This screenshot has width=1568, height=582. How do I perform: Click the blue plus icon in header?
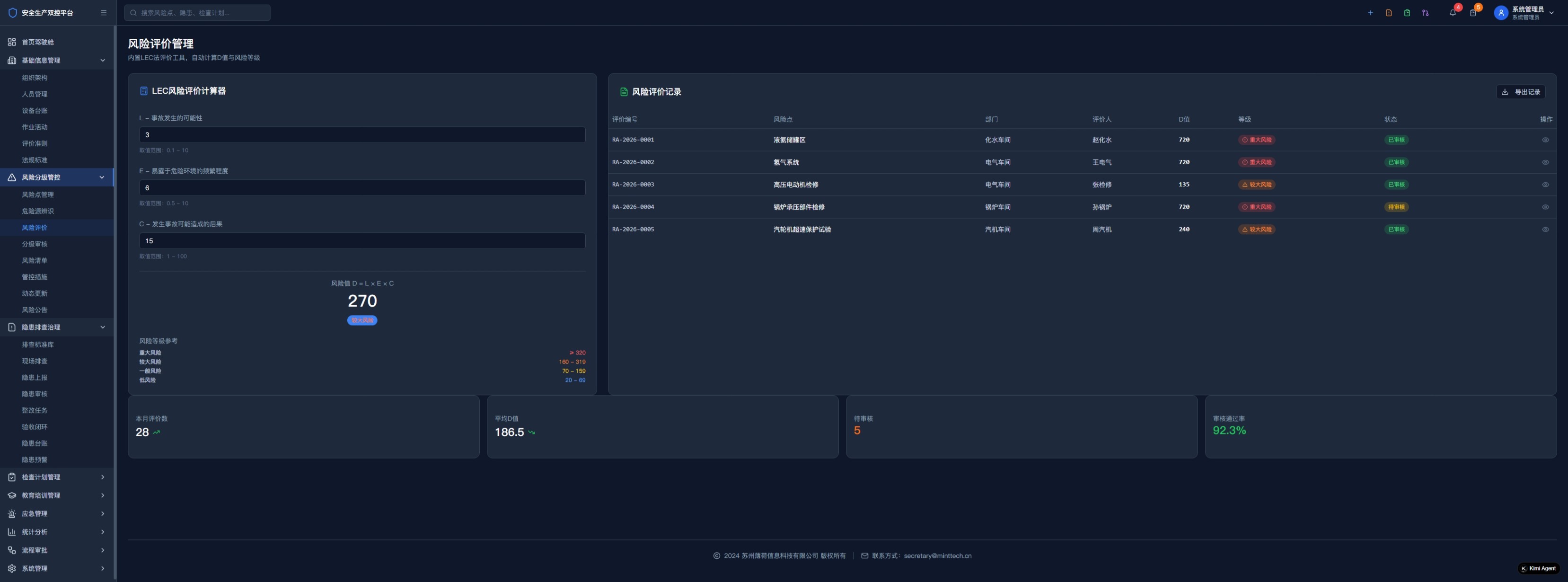(1370, 13)
